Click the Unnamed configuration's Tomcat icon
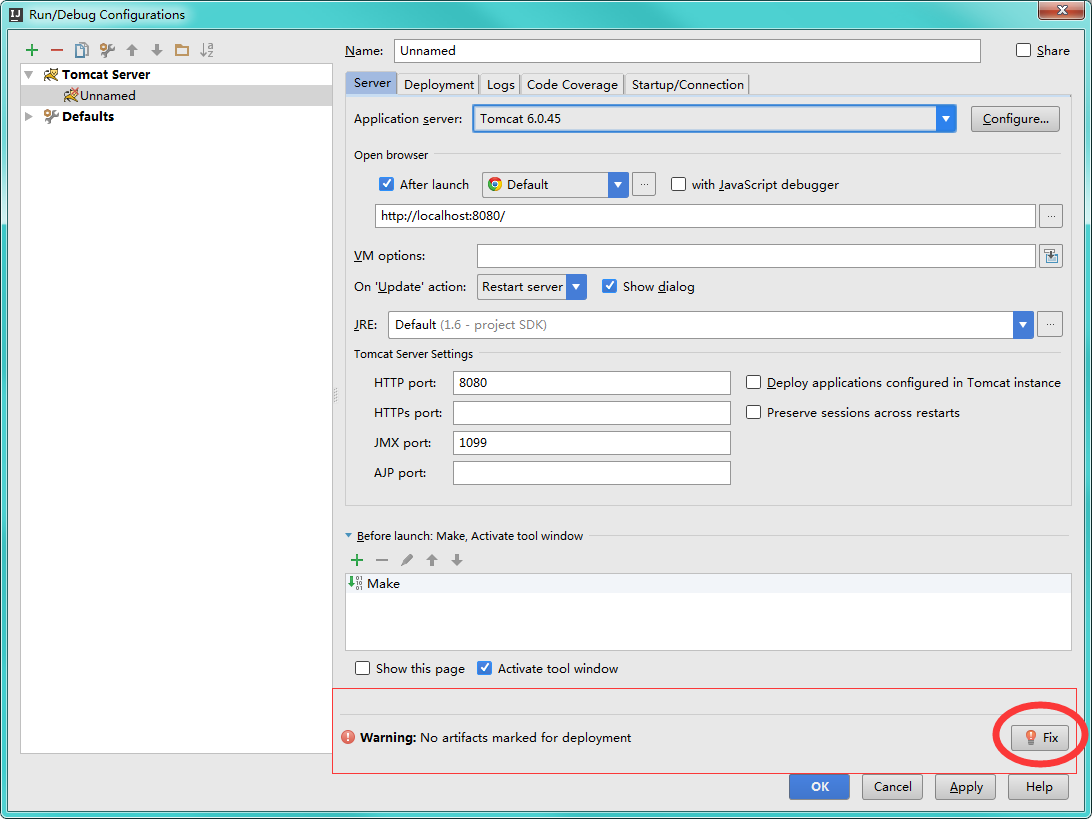The image size is (1092, 819). (x=70, y=95)
